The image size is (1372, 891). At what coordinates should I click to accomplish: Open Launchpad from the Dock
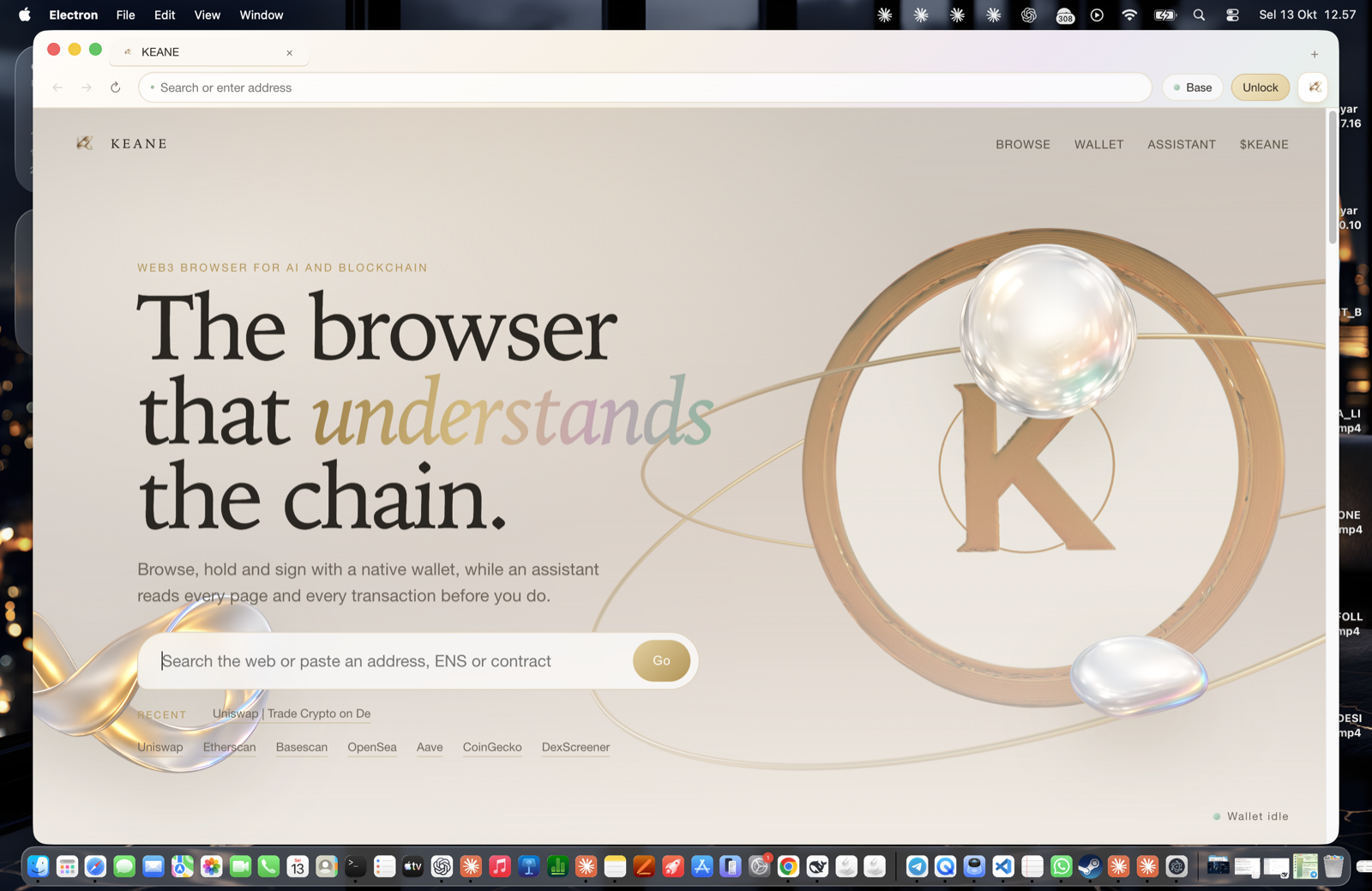click(67, 866)
